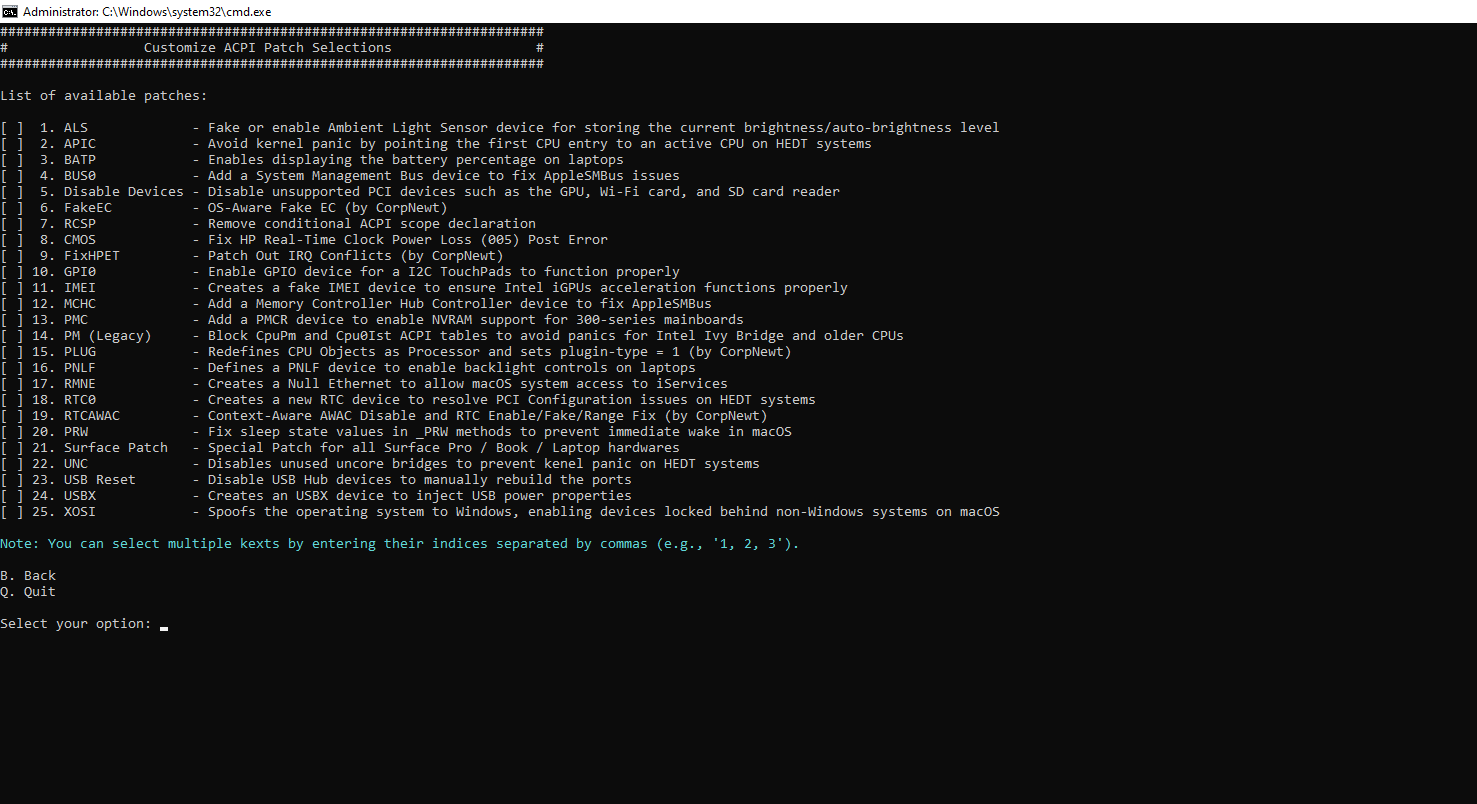
Task: Click the Administrator cmd.exe window title text
Action: click(146, 11)
